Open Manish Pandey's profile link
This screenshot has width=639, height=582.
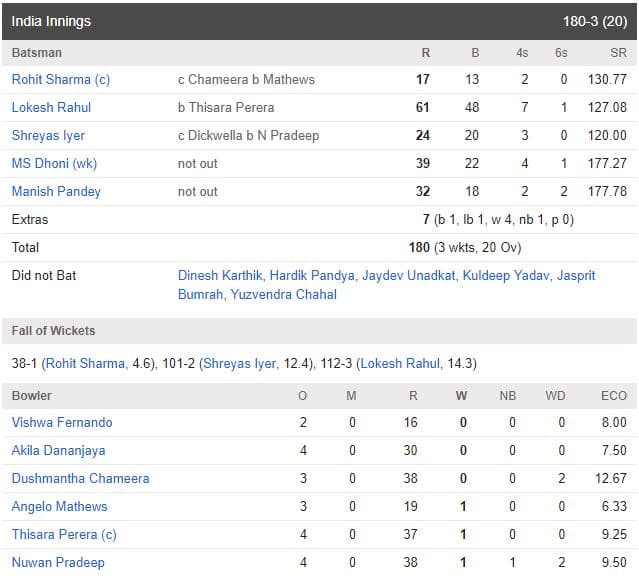click(56, 191)
